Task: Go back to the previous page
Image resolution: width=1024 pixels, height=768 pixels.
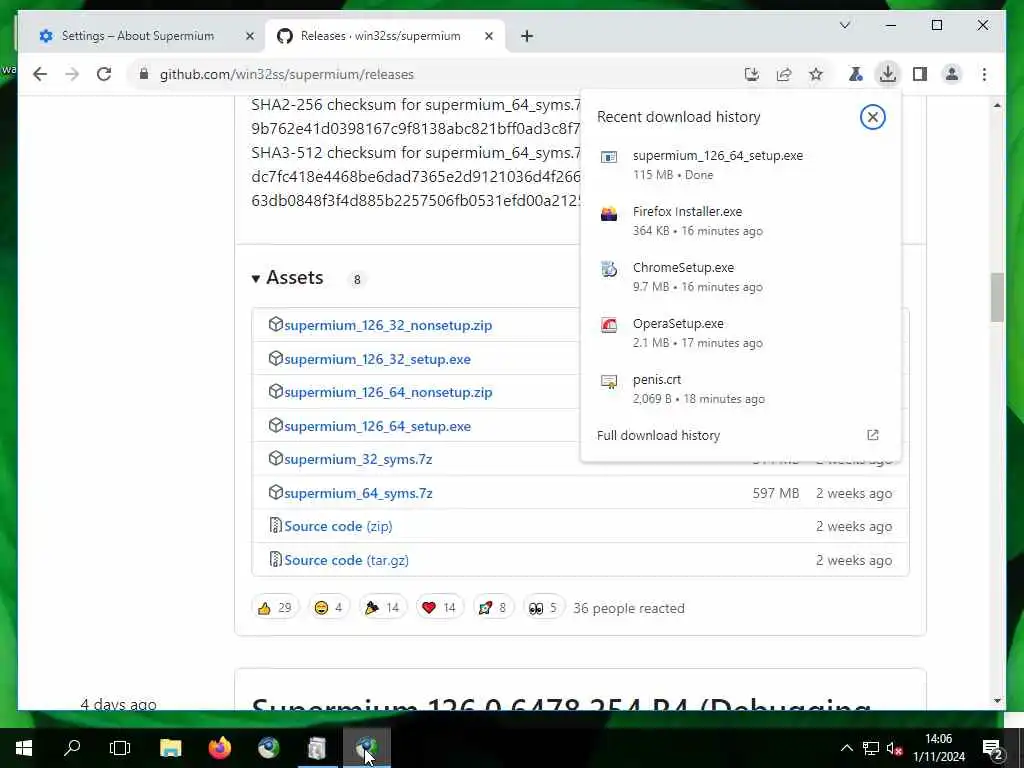Action: (40, 74)
